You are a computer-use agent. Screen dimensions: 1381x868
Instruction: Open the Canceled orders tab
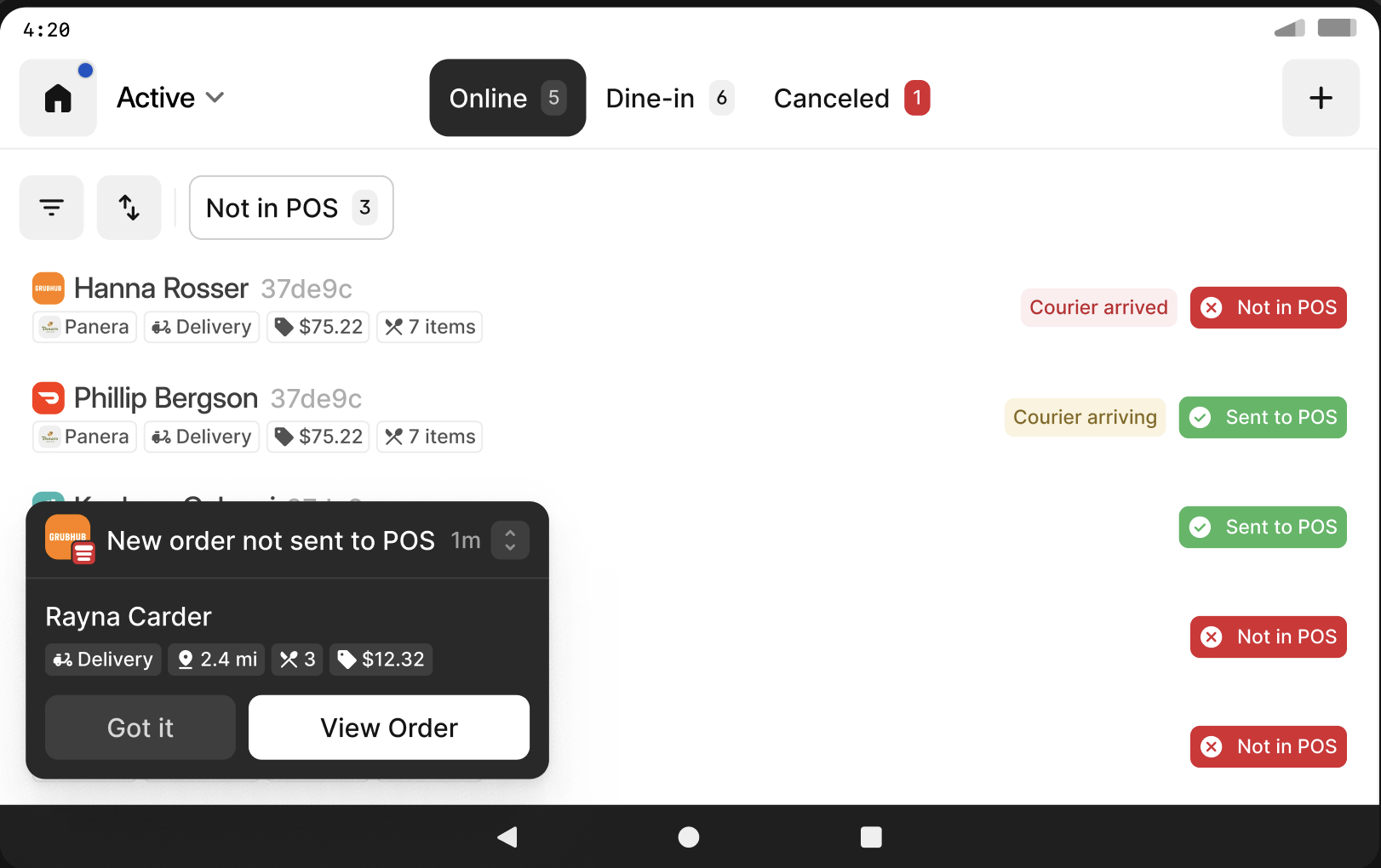pos(851,98)
